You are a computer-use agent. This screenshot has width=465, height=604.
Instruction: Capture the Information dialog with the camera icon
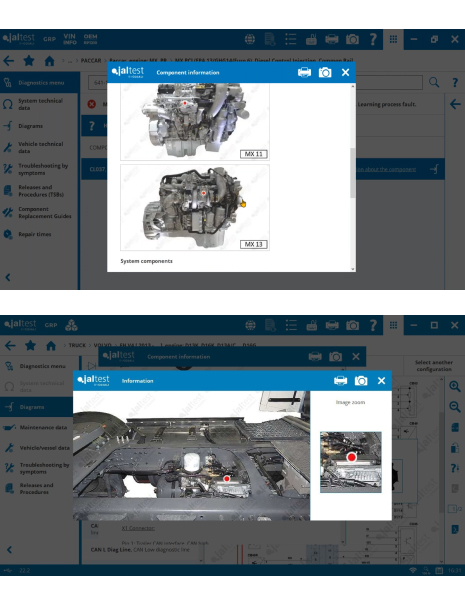coord(361,381)
